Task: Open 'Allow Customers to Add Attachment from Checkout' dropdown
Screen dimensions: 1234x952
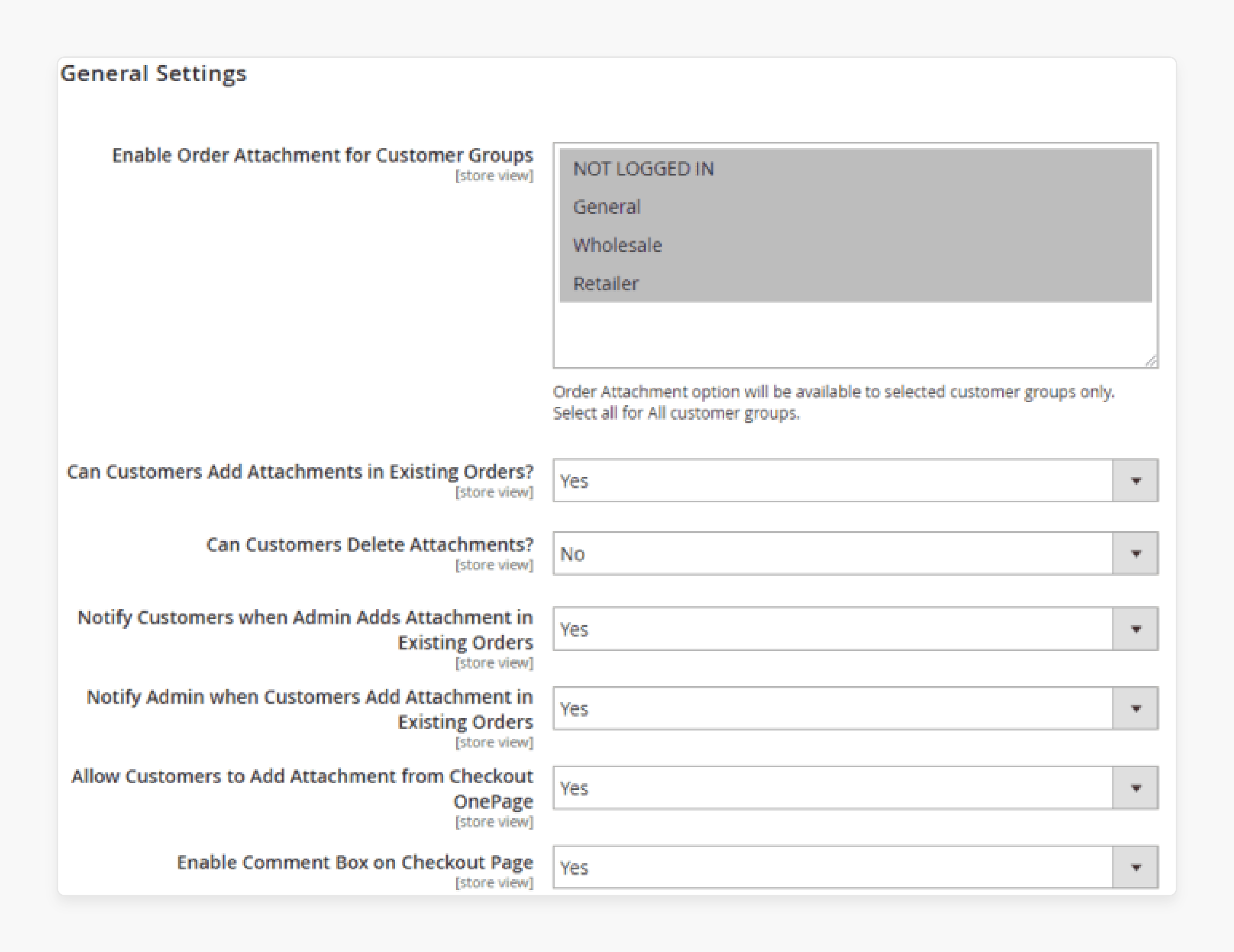Action: [855, 788]
